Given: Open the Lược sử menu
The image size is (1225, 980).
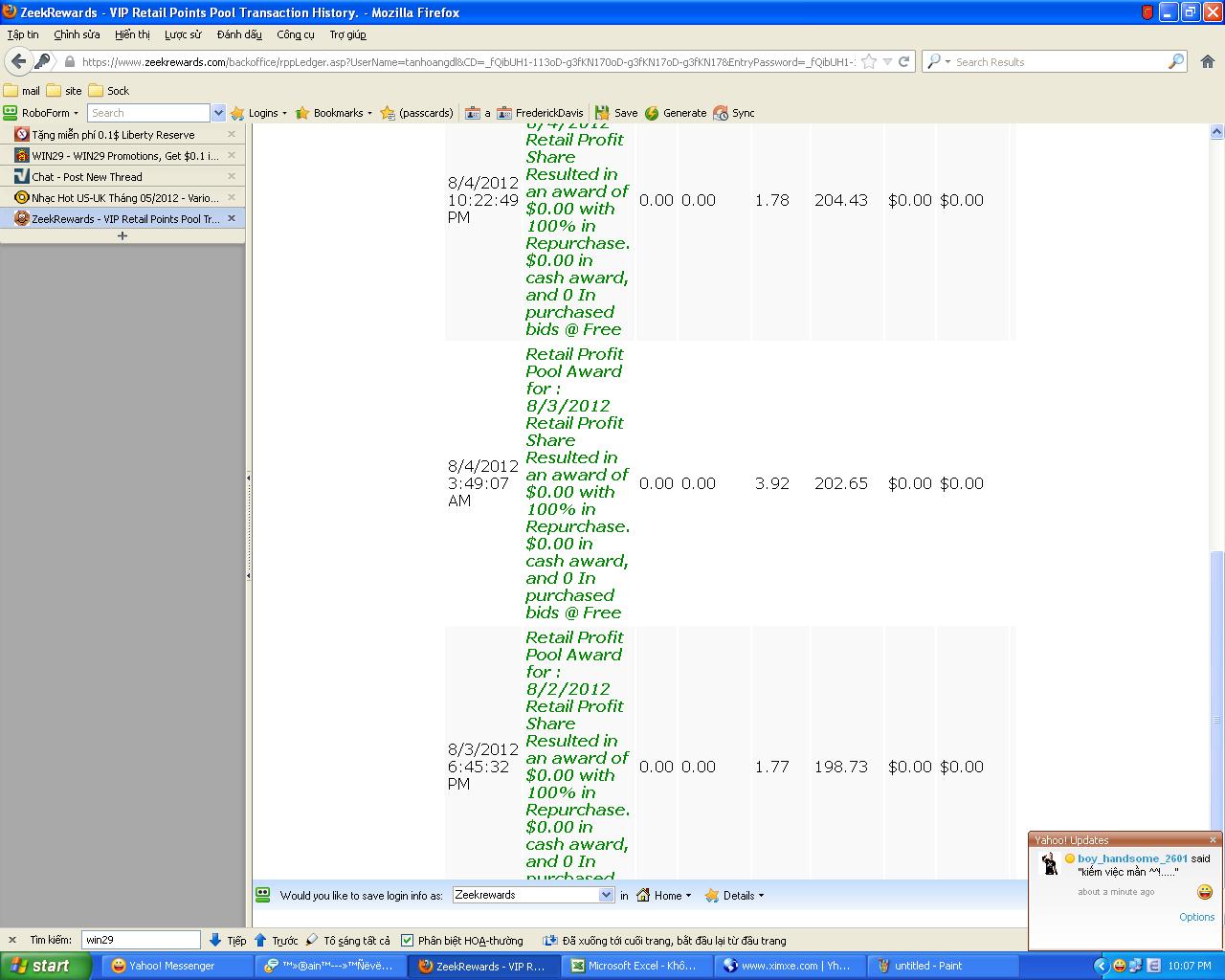Looking at the screenshot, I should click(183, 34).
